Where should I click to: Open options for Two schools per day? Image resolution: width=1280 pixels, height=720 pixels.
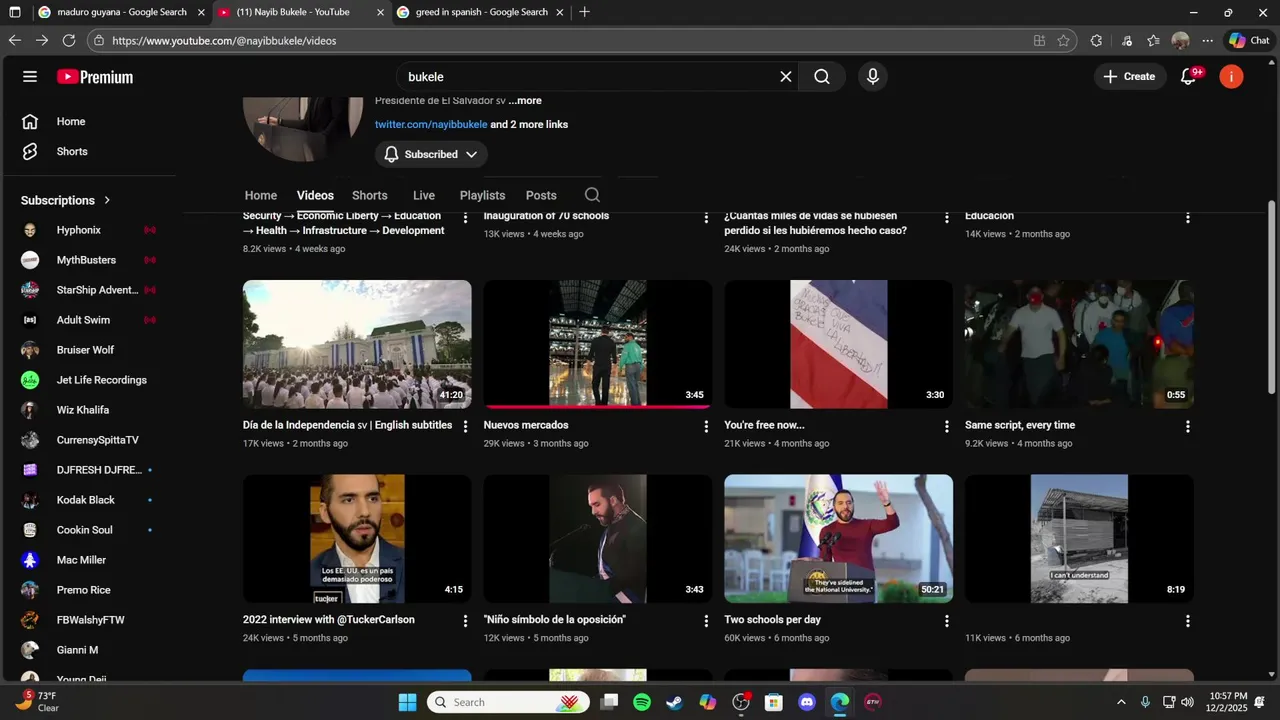coord(947,621)
